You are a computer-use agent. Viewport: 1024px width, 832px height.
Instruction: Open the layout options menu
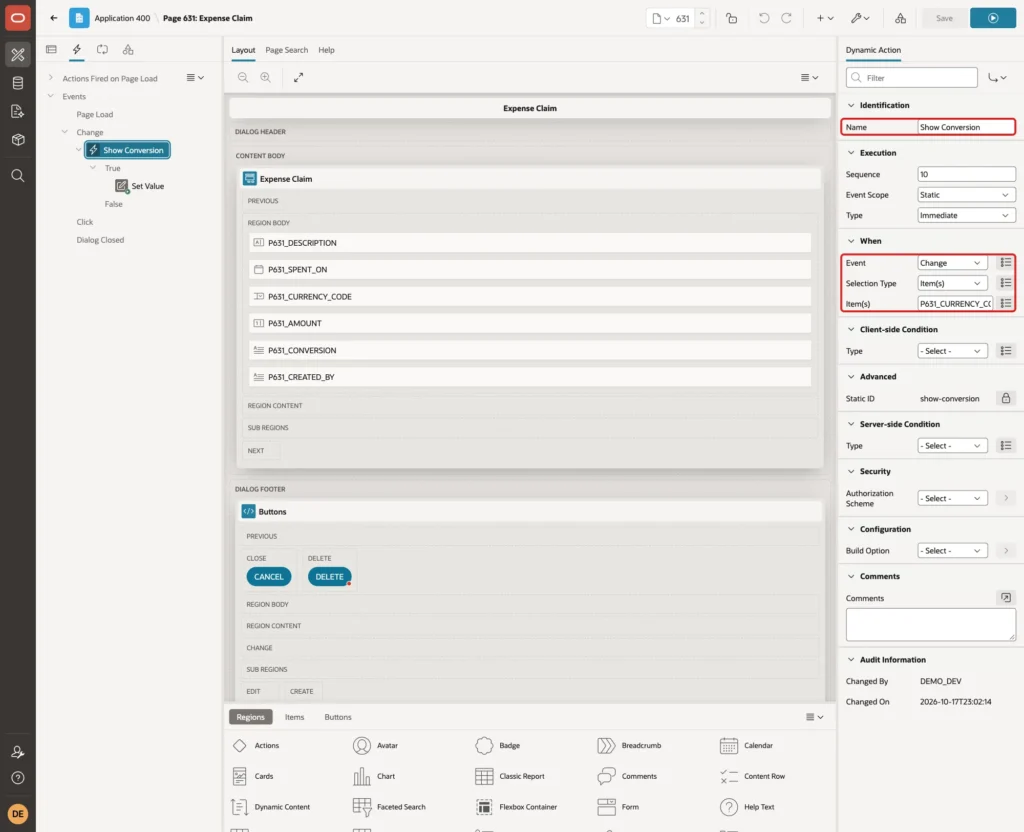pos(809,78)
